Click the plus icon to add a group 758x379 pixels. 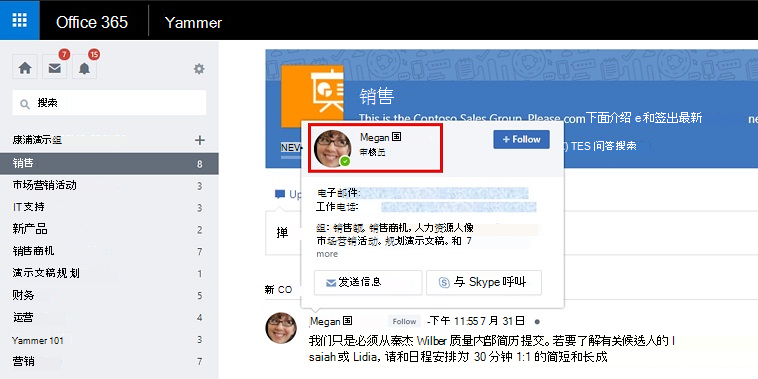tap(199, 141)
